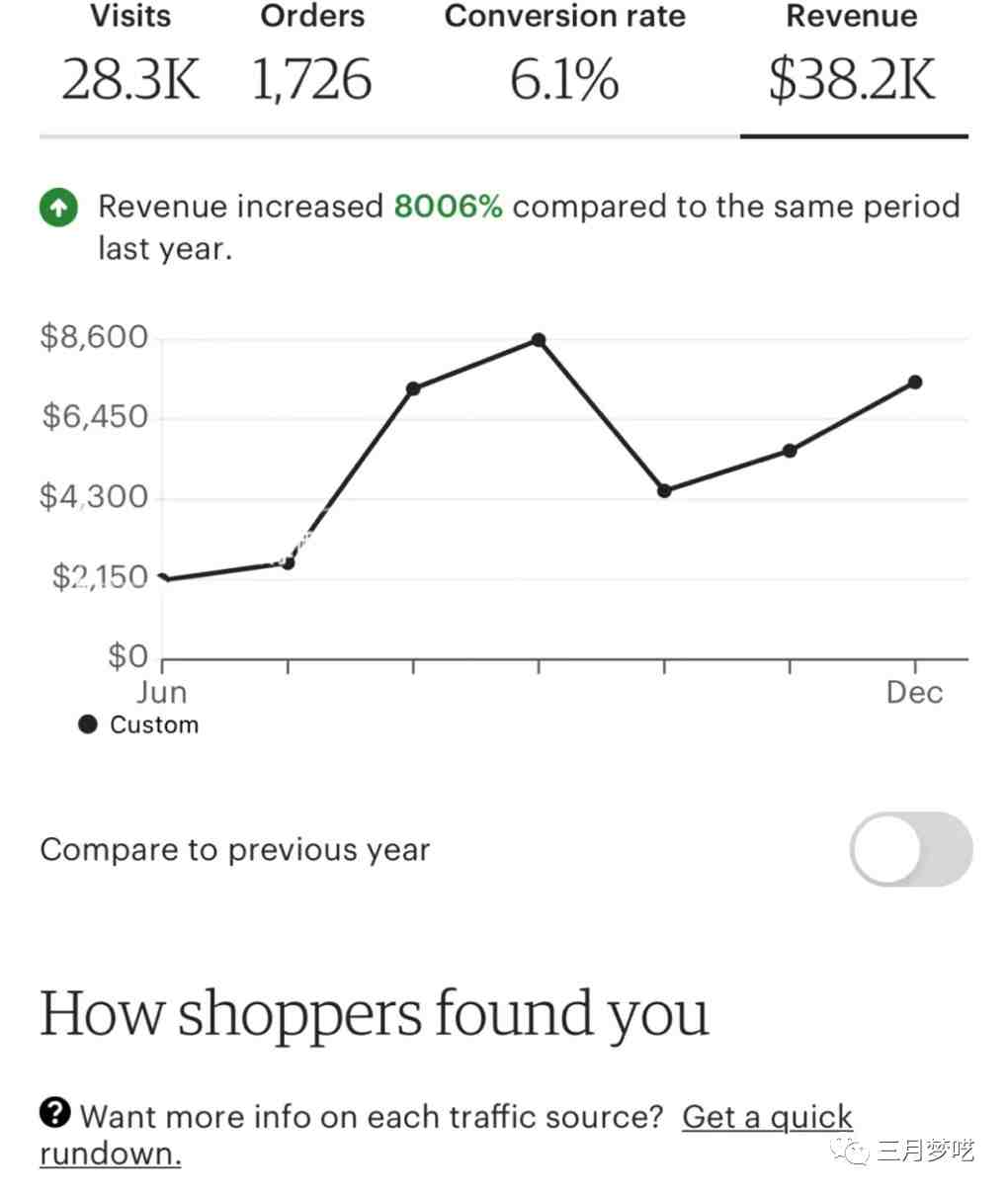Click the black Custom legend dot
This screenshot has width=1008, height=1195.
pos(88,725)
